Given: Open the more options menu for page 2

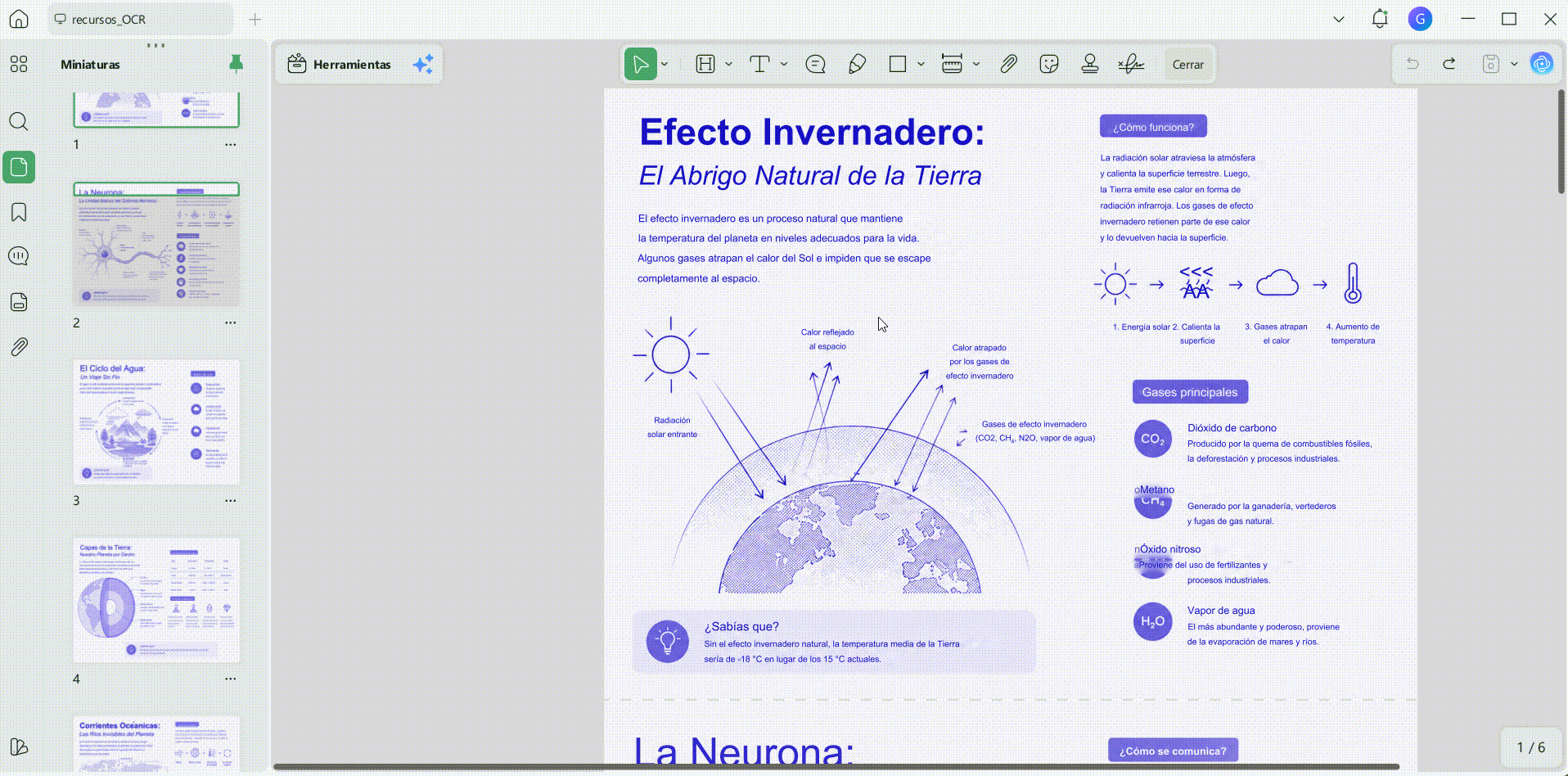Looking at the screenshot, I should (231, 323).
